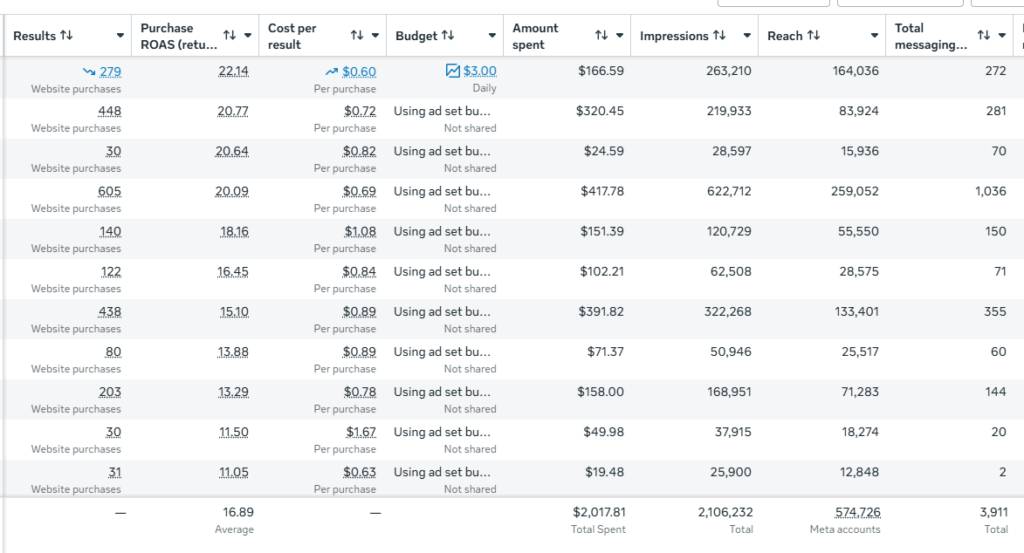This screenshot has height=553, width=1024.
Task: Select the $19.48 amount spent cell
Action: (x=604, y=472)
